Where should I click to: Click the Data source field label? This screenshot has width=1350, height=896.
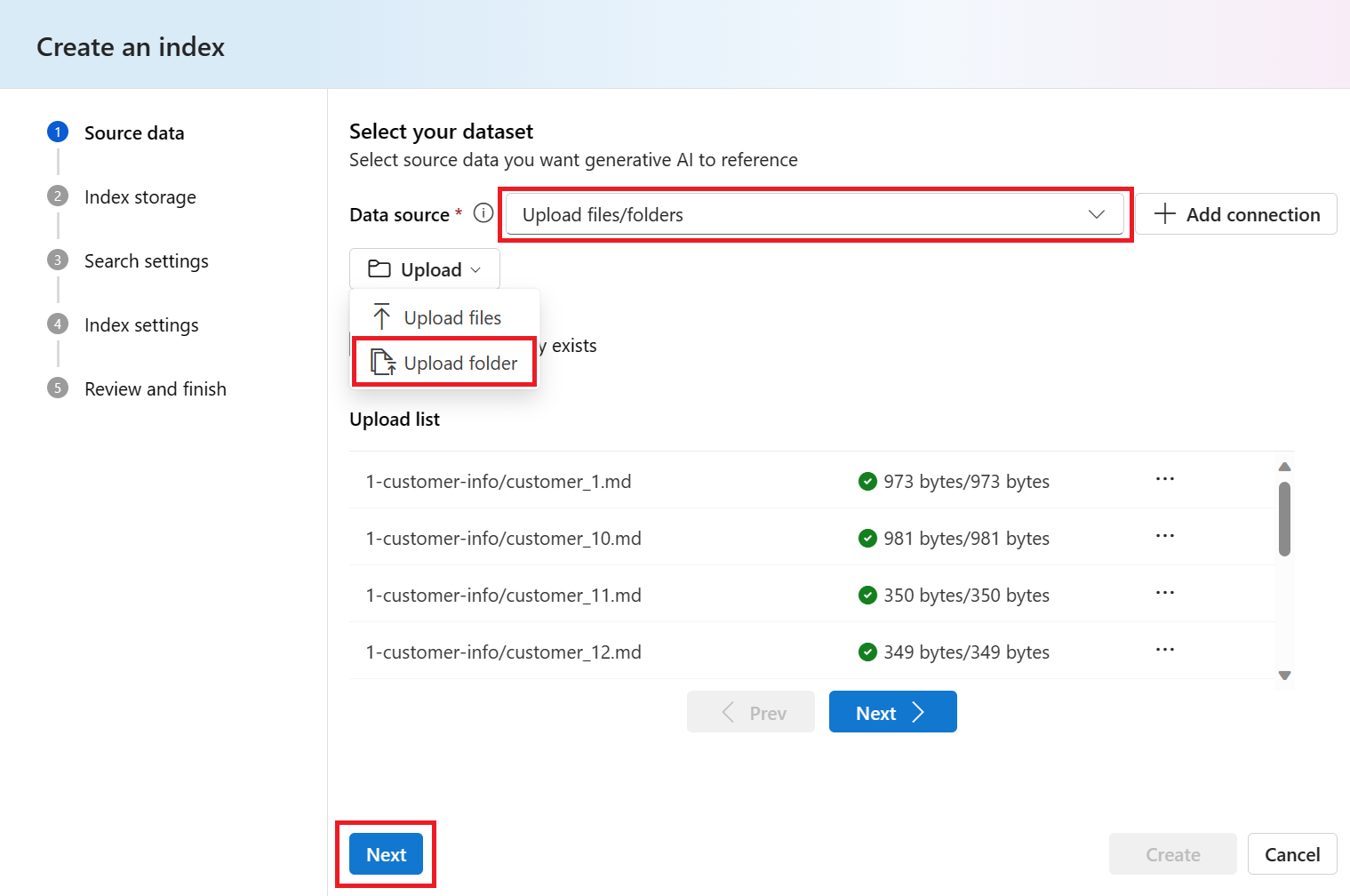click(x=400, y=215)
